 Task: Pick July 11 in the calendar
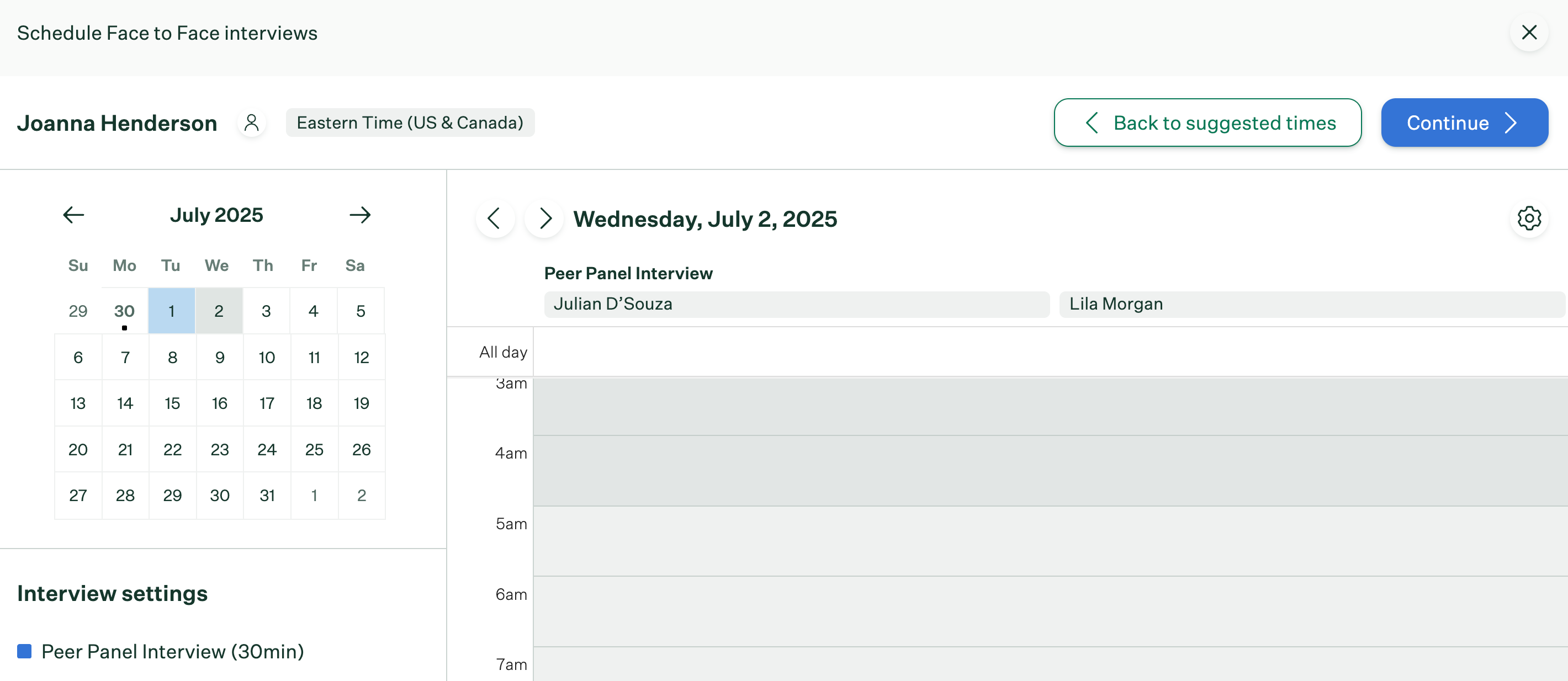tap(314, 357)
